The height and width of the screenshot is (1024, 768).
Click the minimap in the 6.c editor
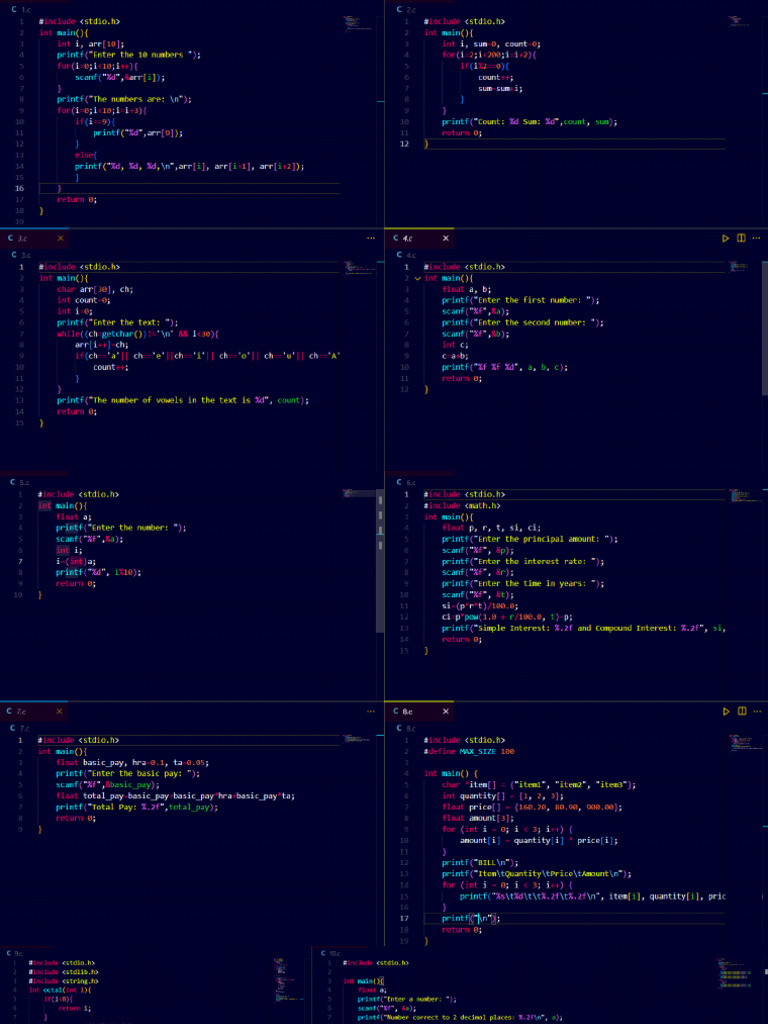point(738,497)
